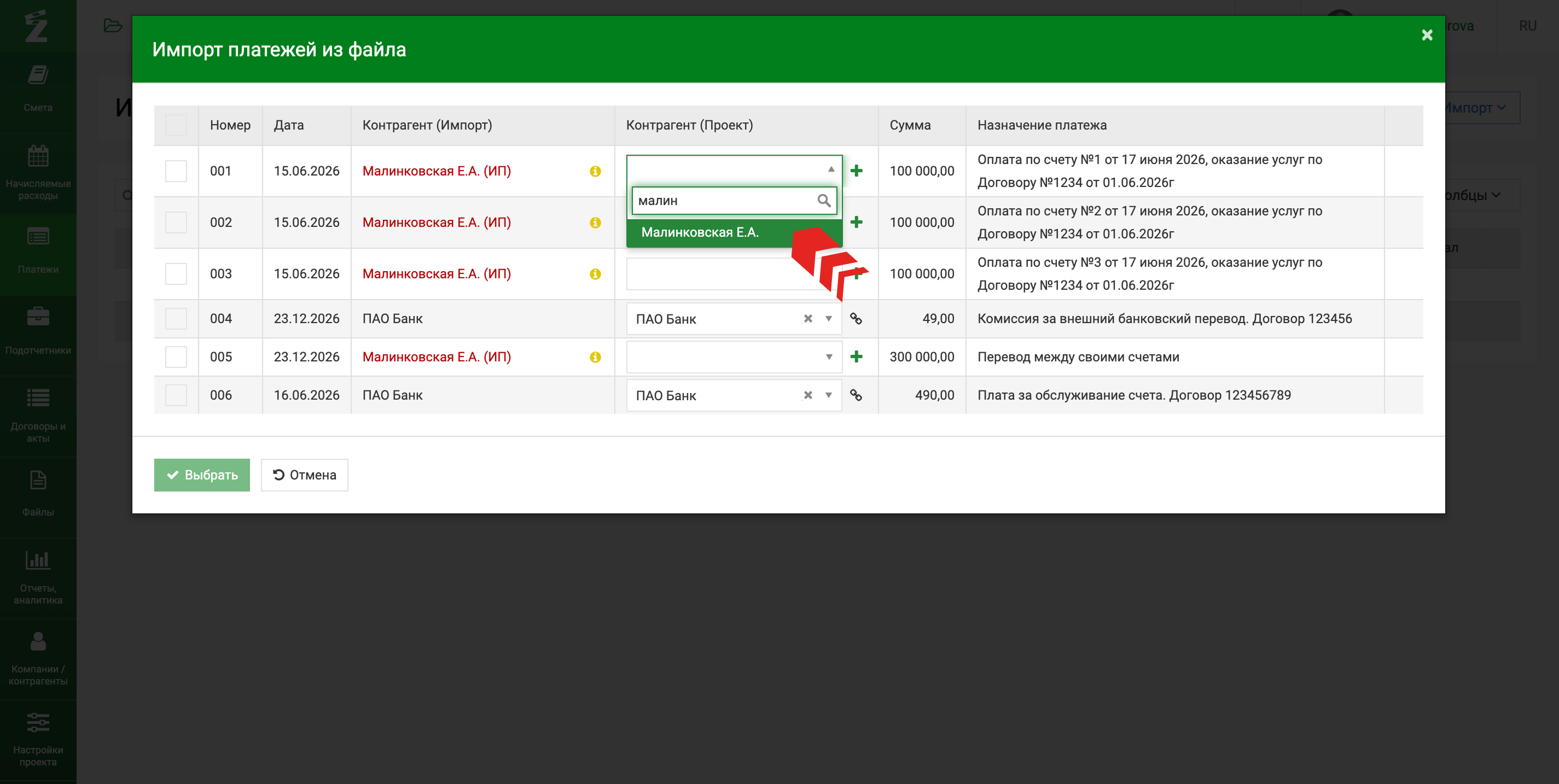Image resolution: width=1559 pixels, height=784 pixels.
Task: Expand ПАО Банк dropdown in row 004
Action: tap(829, 319)
